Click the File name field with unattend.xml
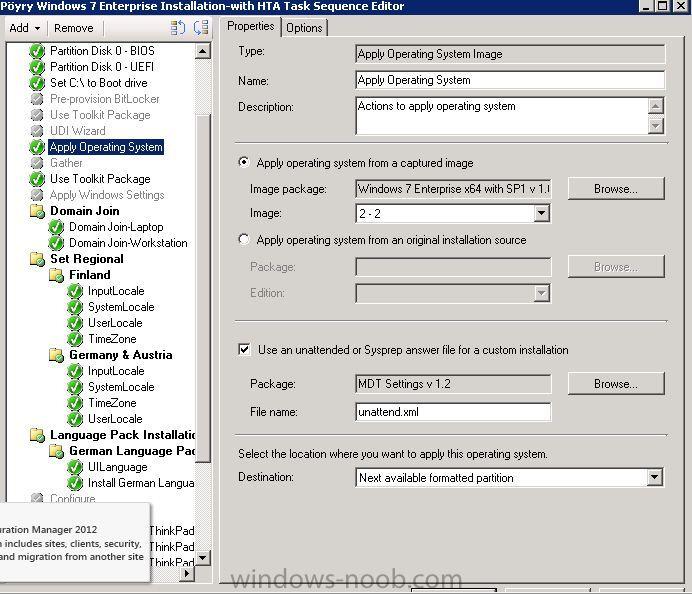Image resolution: width=692 pixels, height=594 pixels. point(453,412)
